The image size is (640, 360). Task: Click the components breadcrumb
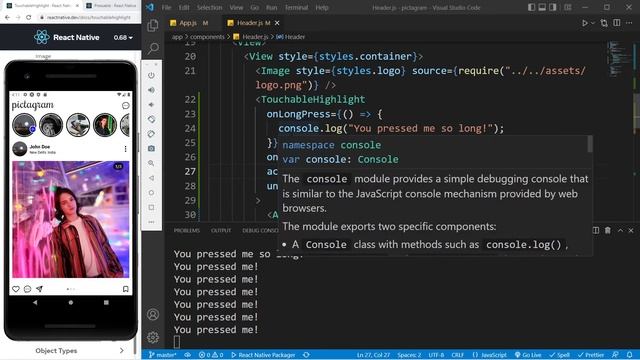click(207, 37)
